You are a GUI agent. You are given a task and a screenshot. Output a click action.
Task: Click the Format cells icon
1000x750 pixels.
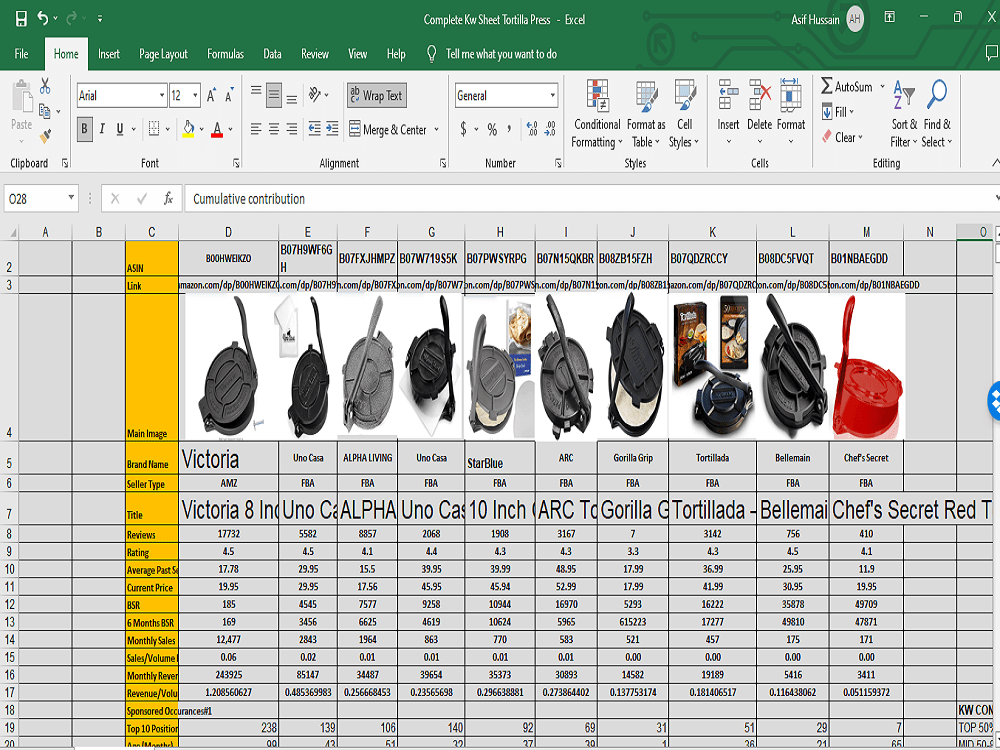click(791, 95)
